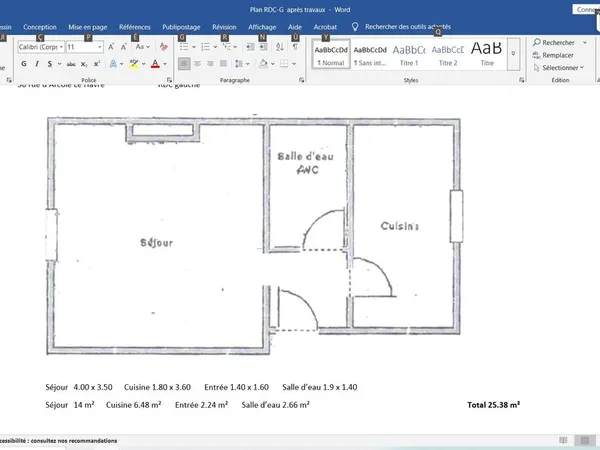Viewport: 600px width, 450px height.
Task: Open the Mise en page tab
Action: pos(88,27)
